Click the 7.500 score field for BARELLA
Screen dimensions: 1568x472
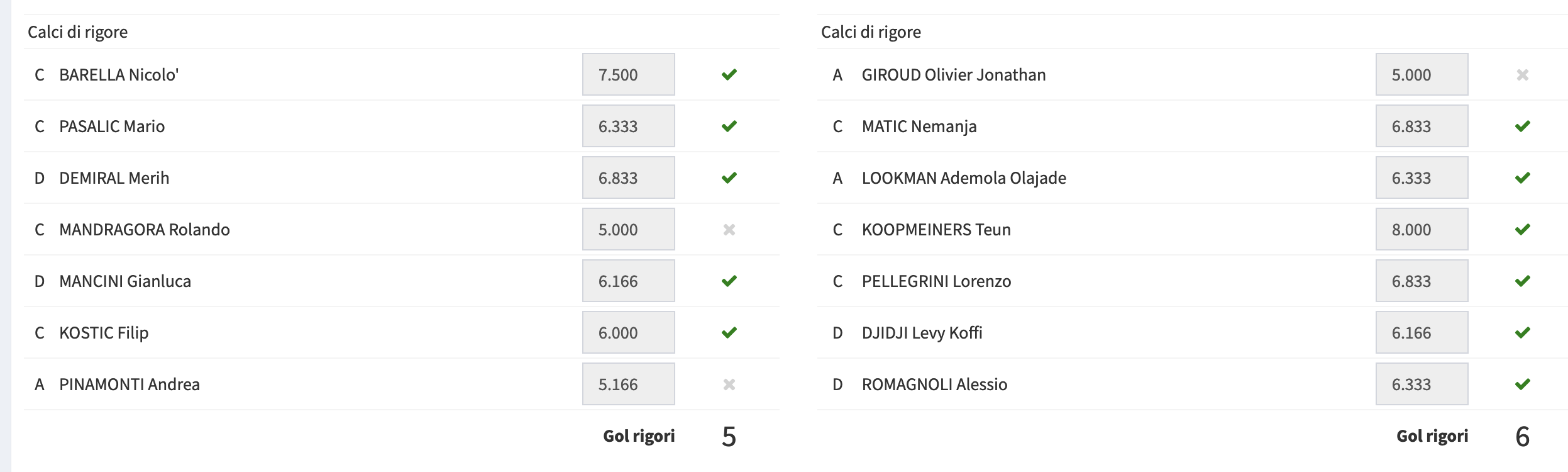click(x=629, y=74)
